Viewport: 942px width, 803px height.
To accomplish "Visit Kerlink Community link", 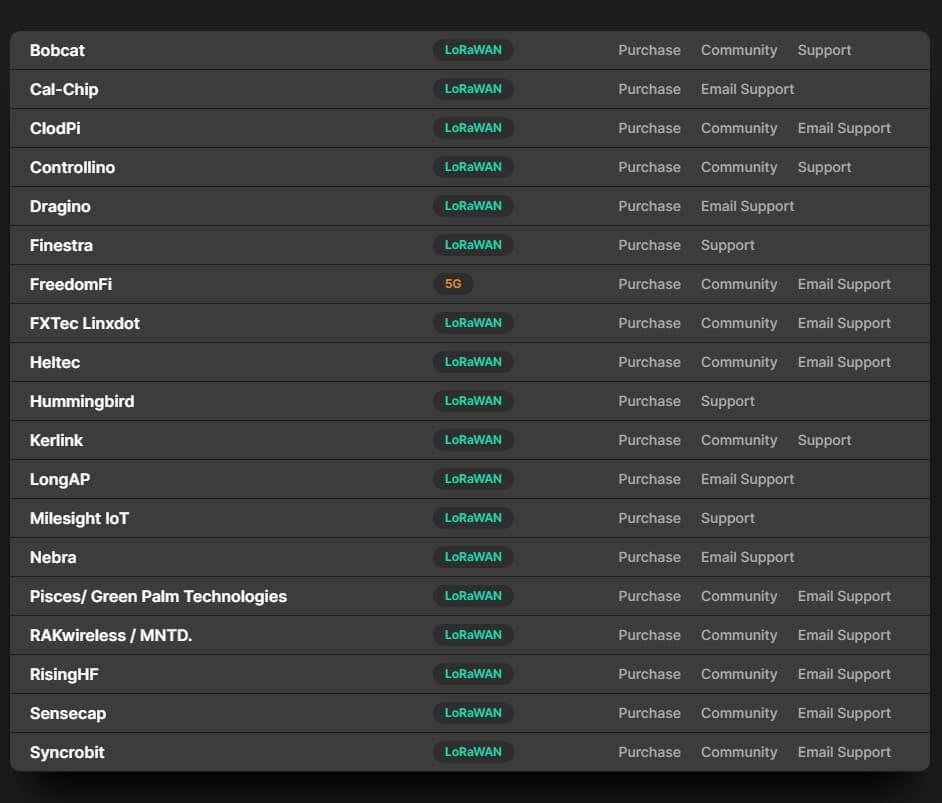I will click(739, 441).
